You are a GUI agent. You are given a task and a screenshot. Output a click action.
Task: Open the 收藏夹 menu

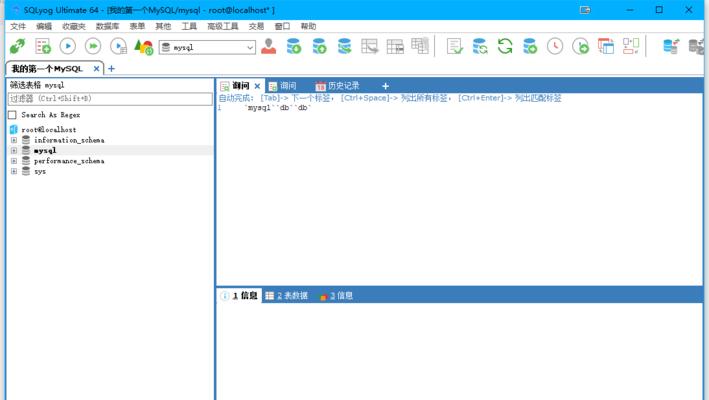pyautogui.click(x=74, y=26)
